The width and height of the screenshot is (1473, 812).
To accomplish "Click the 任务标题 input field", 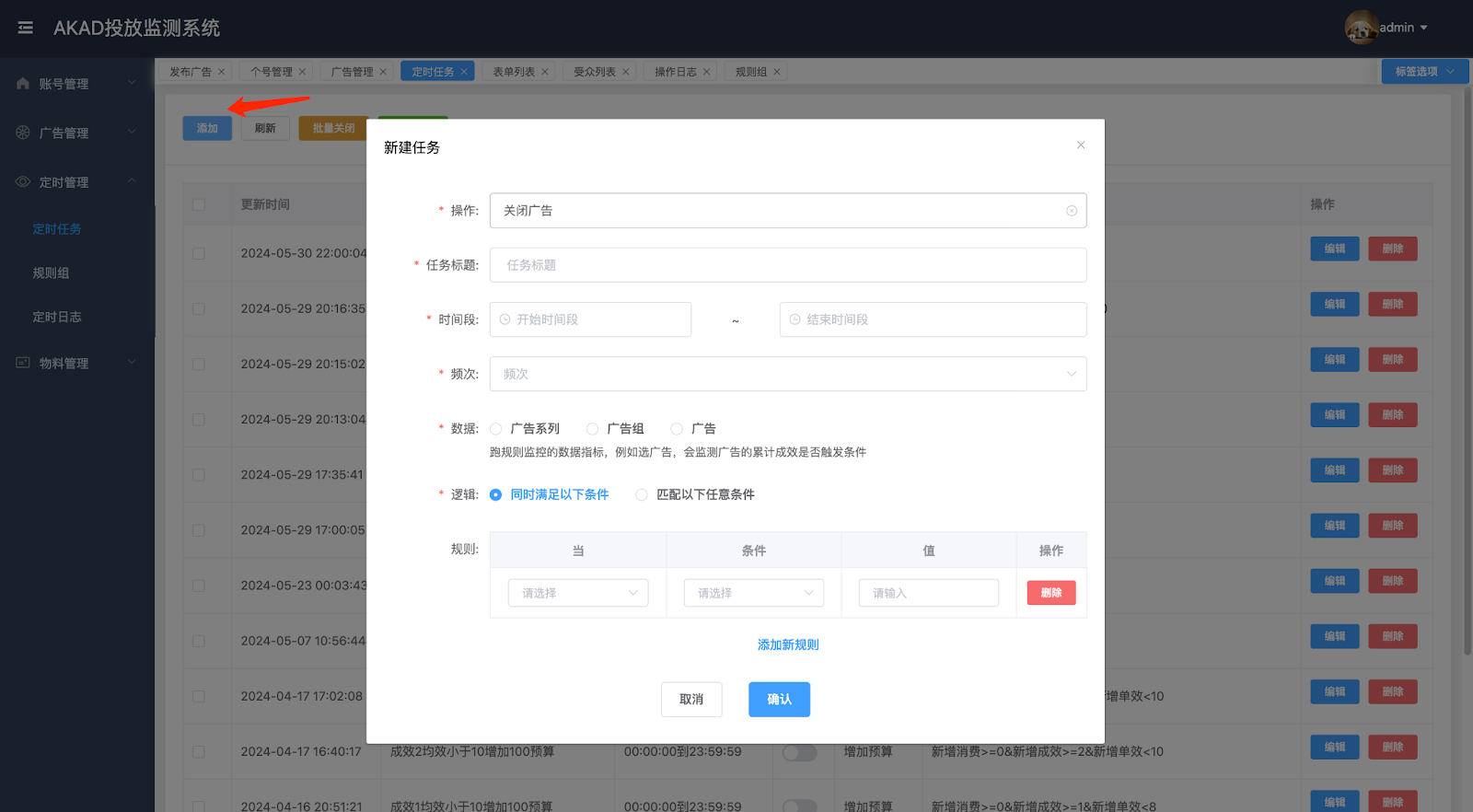I will coord(787,265).
